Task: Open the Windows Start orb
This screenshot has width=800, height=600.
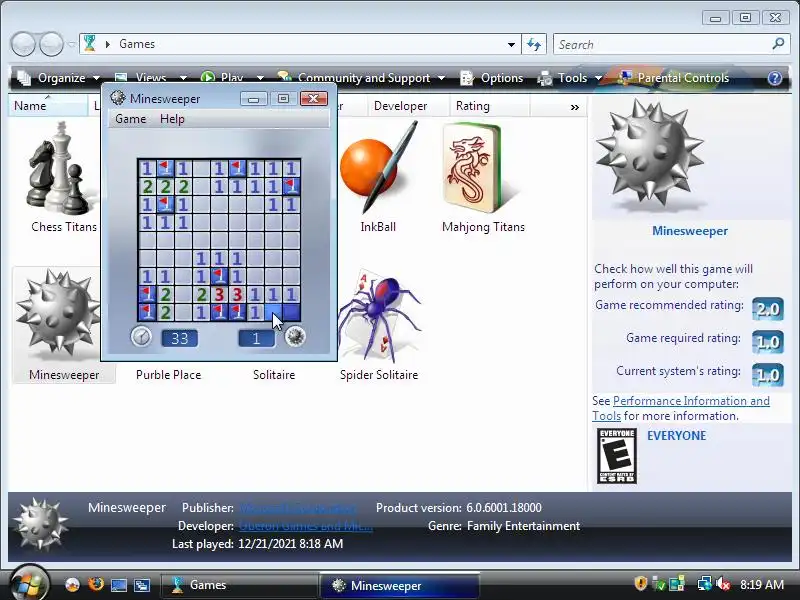Action: coord(29,583)
